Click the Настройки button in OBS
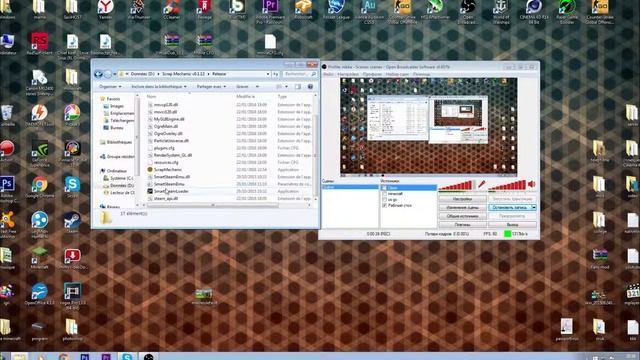Image resolution: width=640 pixels, height=360 pixels. 462,199
